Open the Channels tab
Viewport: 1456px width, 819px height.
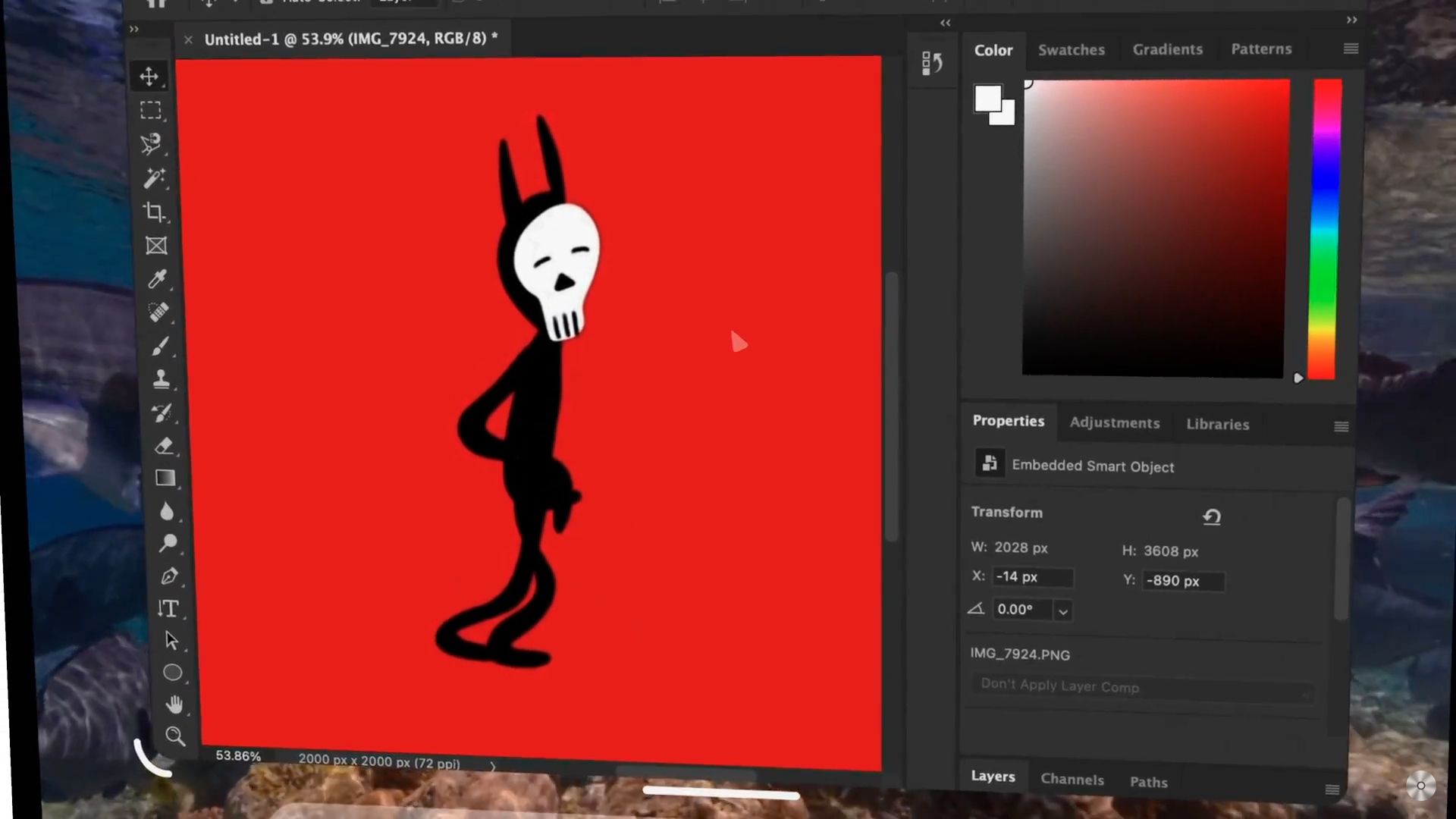(1072, 780)
